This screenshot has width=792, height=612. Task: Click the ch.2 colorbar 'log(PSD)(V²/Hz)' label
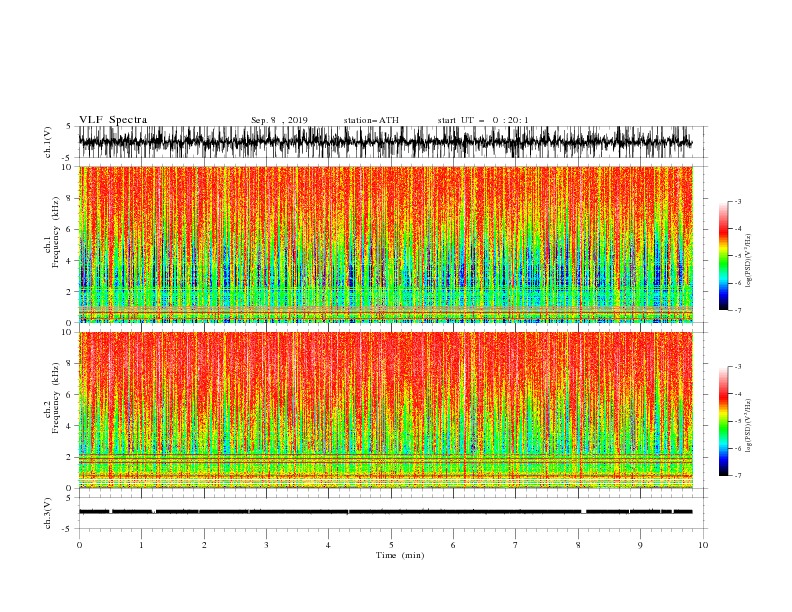(x=748, y=426)
